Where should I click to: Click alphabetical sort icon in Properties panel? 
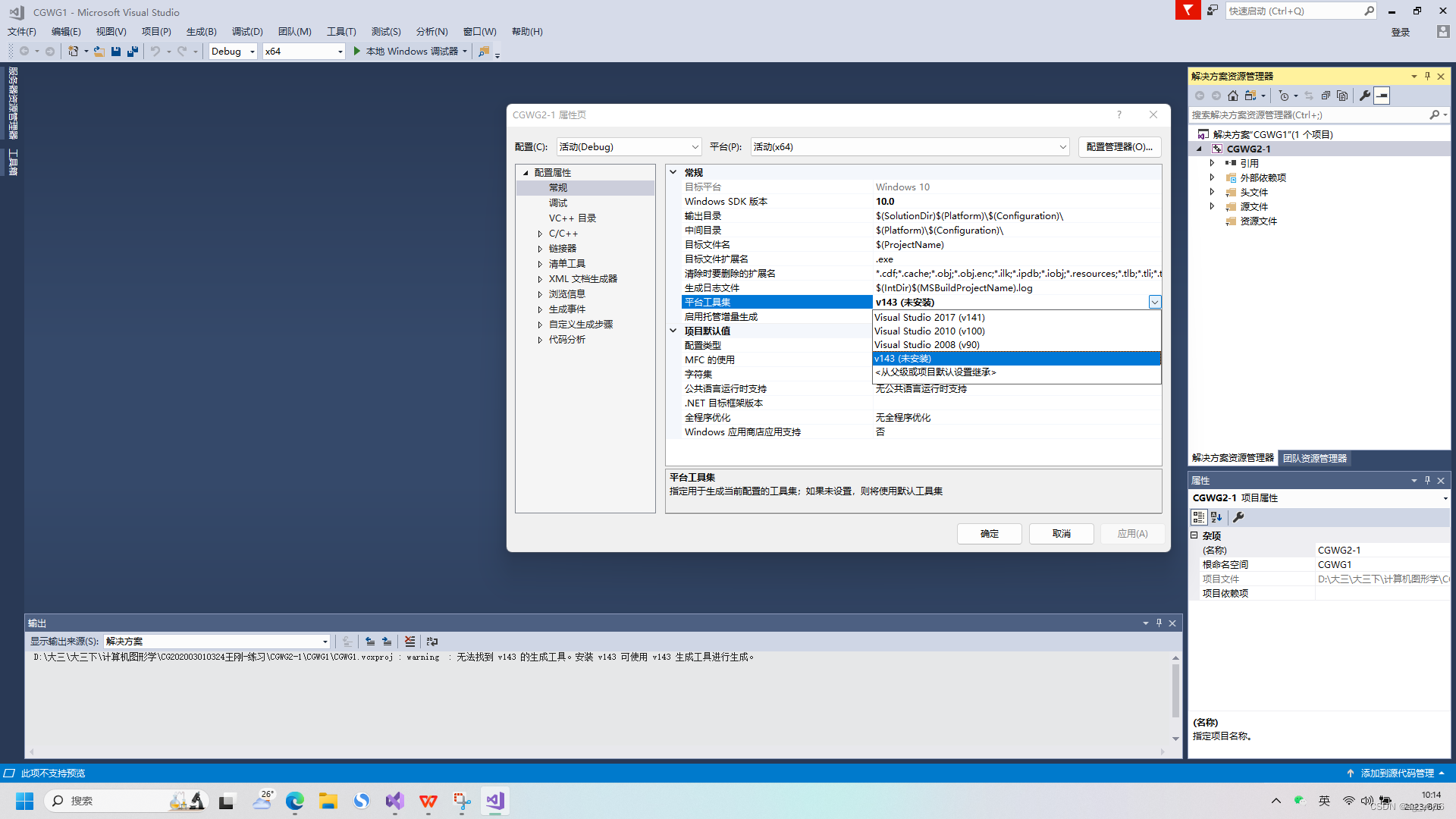click(1216, 517)
